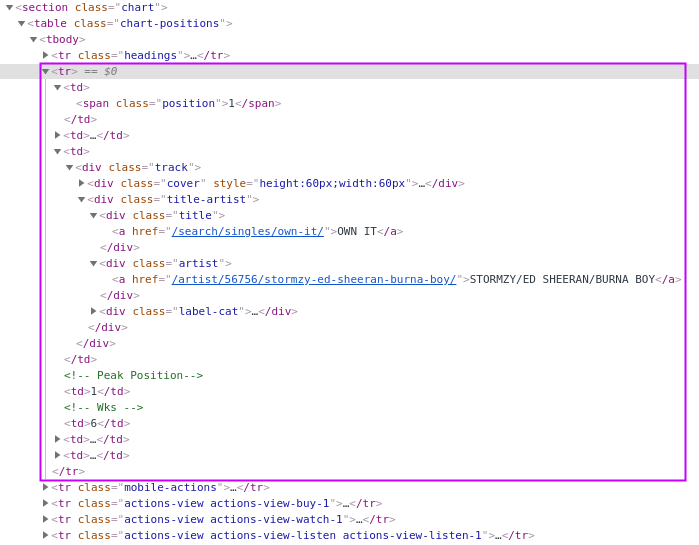Collapse the div title-artist node
Screen dimensions: 699x545
tap(81, 200)
